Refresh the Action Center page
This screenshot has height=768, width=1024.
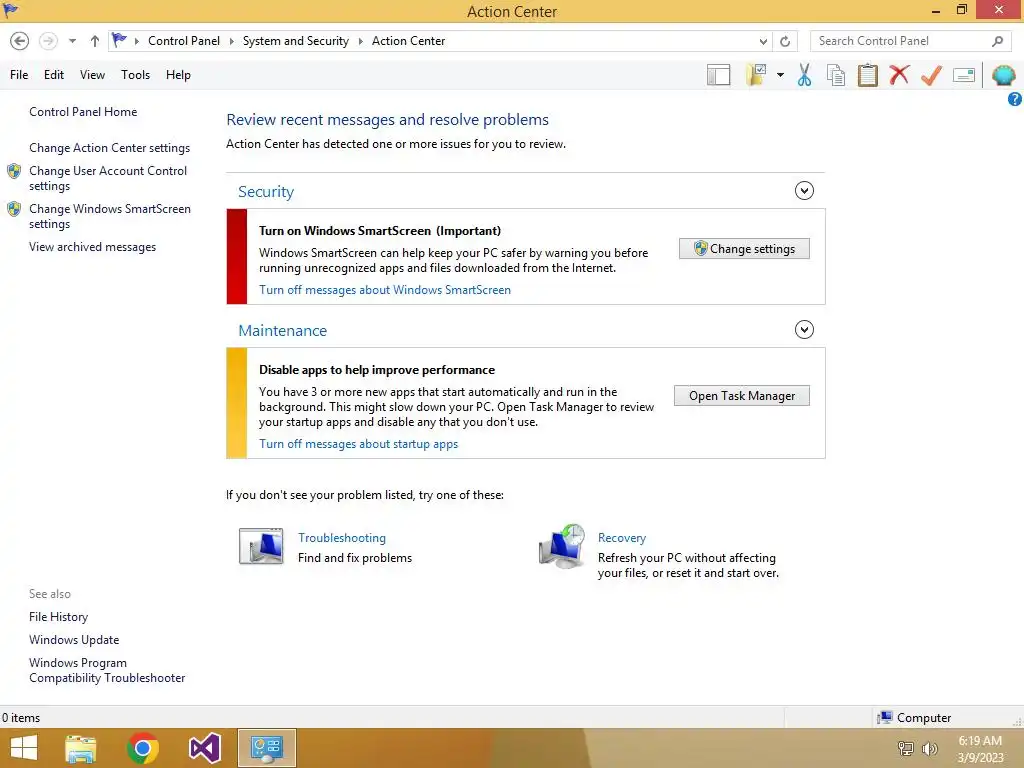point(785,41)
